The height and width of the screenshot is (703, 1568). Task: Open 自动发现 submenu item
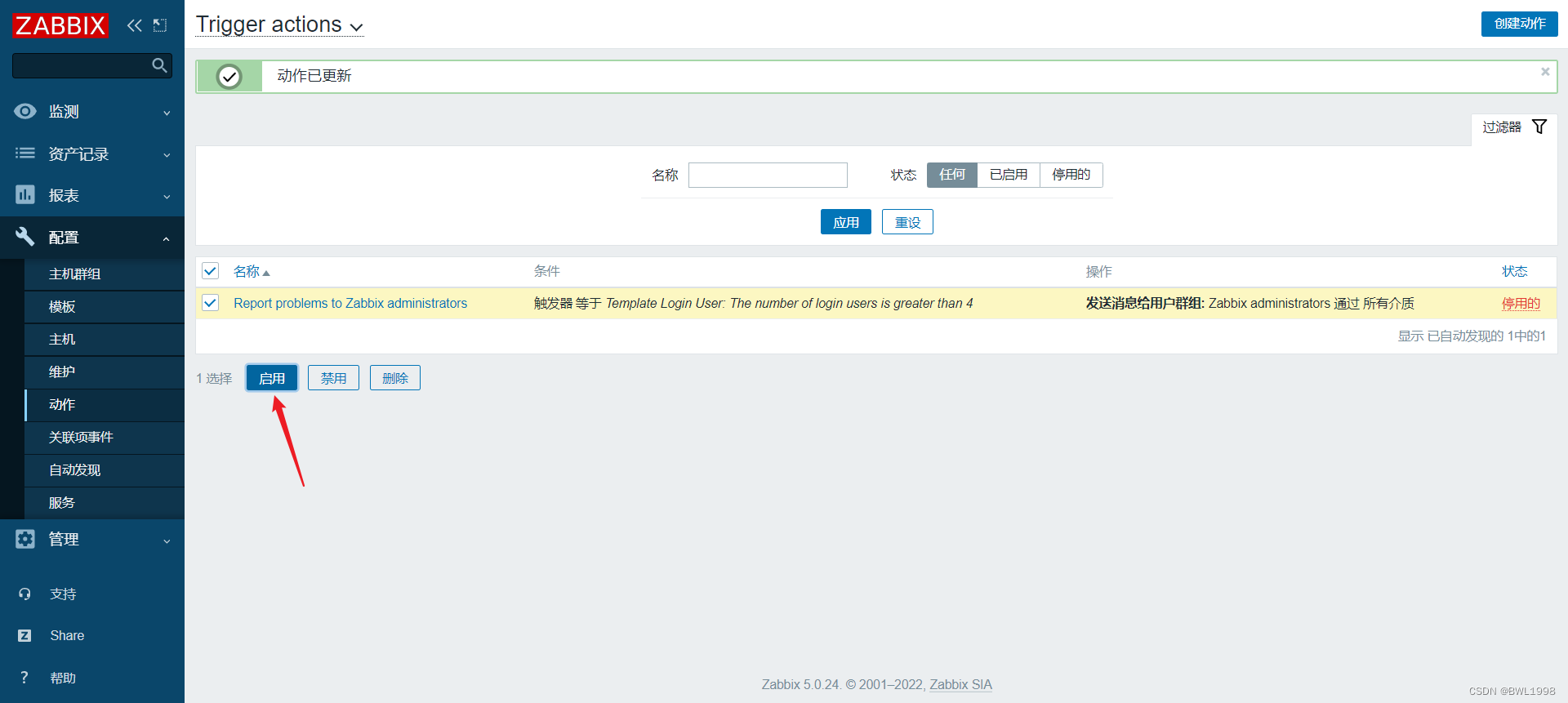click(105, 470)
